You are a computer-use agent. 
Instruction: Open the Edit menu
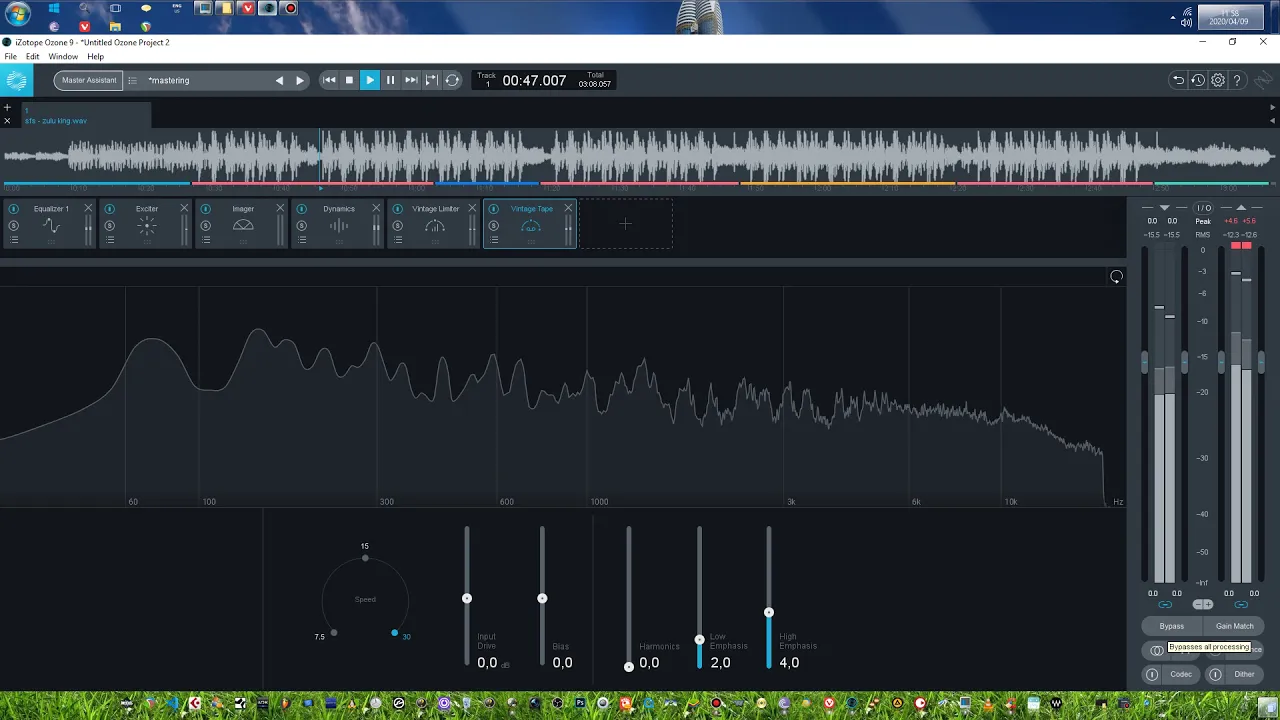pyautogui.click(x=32, y=57)
